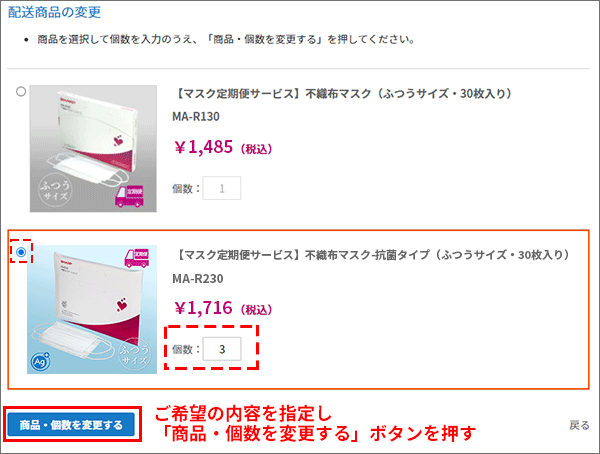Image resolution: width=600 pixels, height=454 pixels.
Task: Click the ふつうサイズ circle badge on MA-R130 image
Action: click(55, 190)
